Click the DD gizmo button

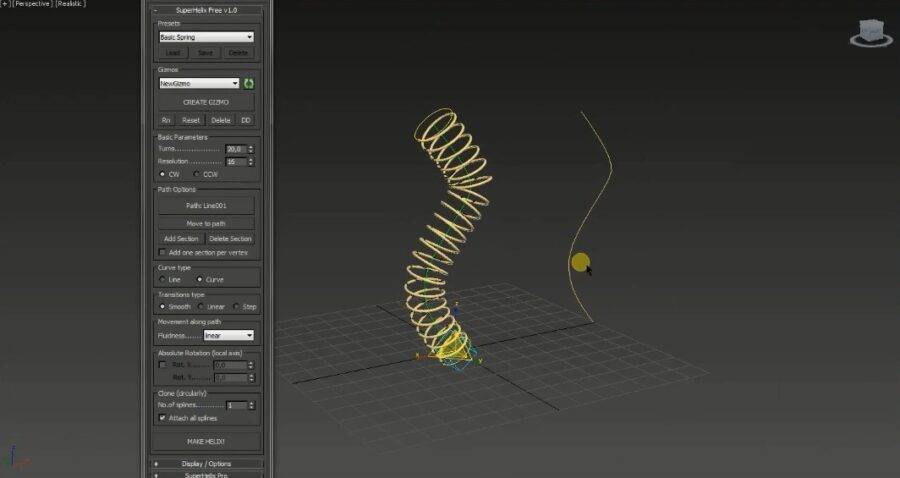[x=246, y=121]
